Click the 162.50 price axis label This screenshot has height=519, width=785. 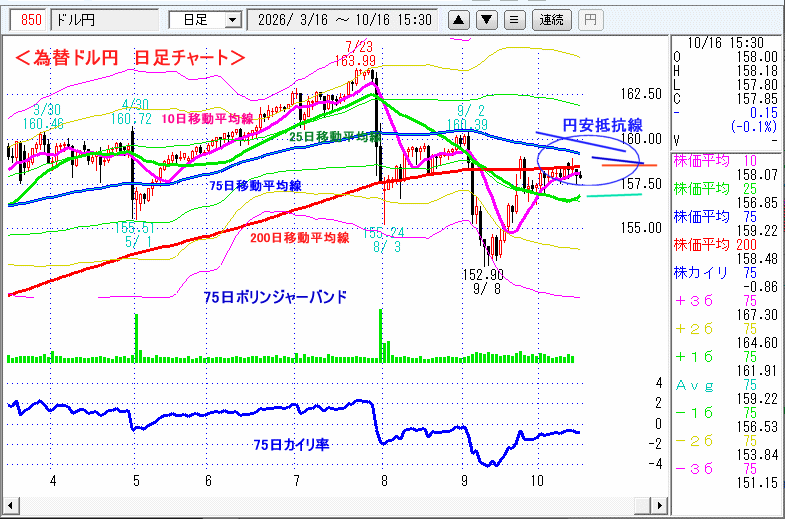tap(641, 94)
